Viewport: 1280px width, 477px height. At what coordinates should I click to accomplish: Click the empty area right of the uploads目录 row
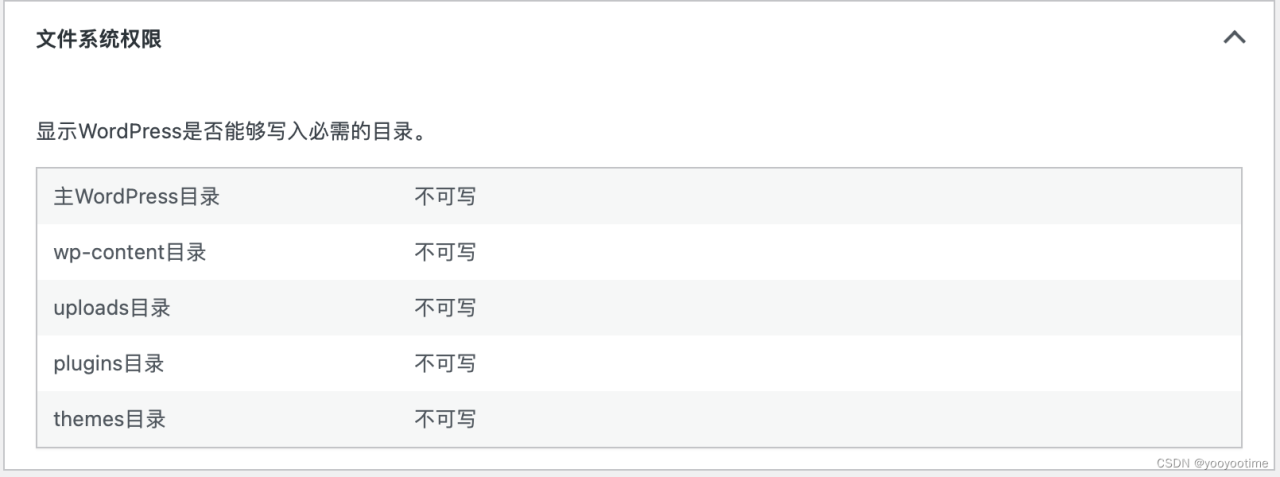pyautogui.click(x=850, y=308)
